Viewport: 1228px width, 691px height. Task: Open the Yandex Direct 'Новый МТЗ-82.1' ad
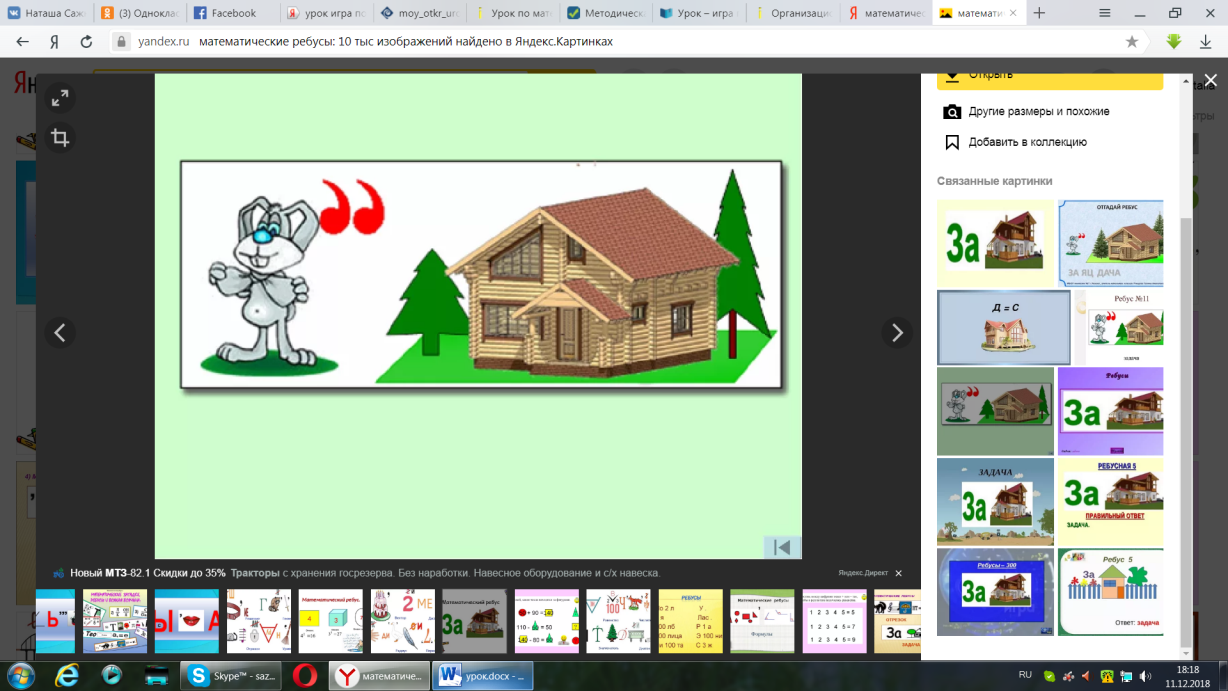(x=364, y=573)
